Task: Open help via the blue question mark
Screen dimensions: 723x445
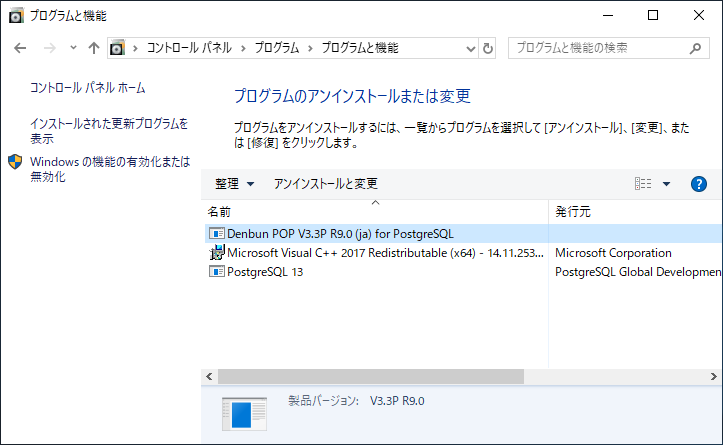Action: point(699,184)
